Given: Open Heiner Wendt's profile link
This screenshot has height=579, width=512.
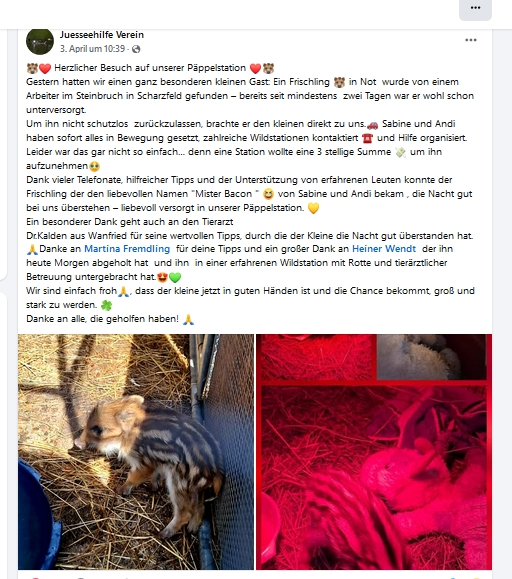Looking at the screenshot, I should pos(384,249).
